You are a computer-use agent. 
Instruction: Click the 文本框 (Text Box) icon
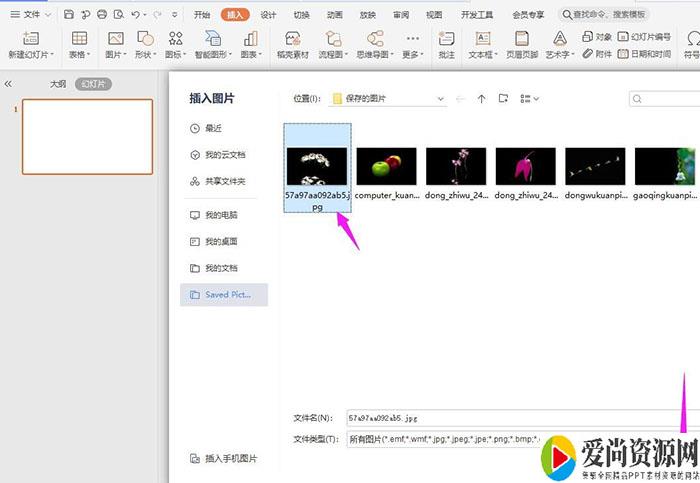tap(483, 43)
